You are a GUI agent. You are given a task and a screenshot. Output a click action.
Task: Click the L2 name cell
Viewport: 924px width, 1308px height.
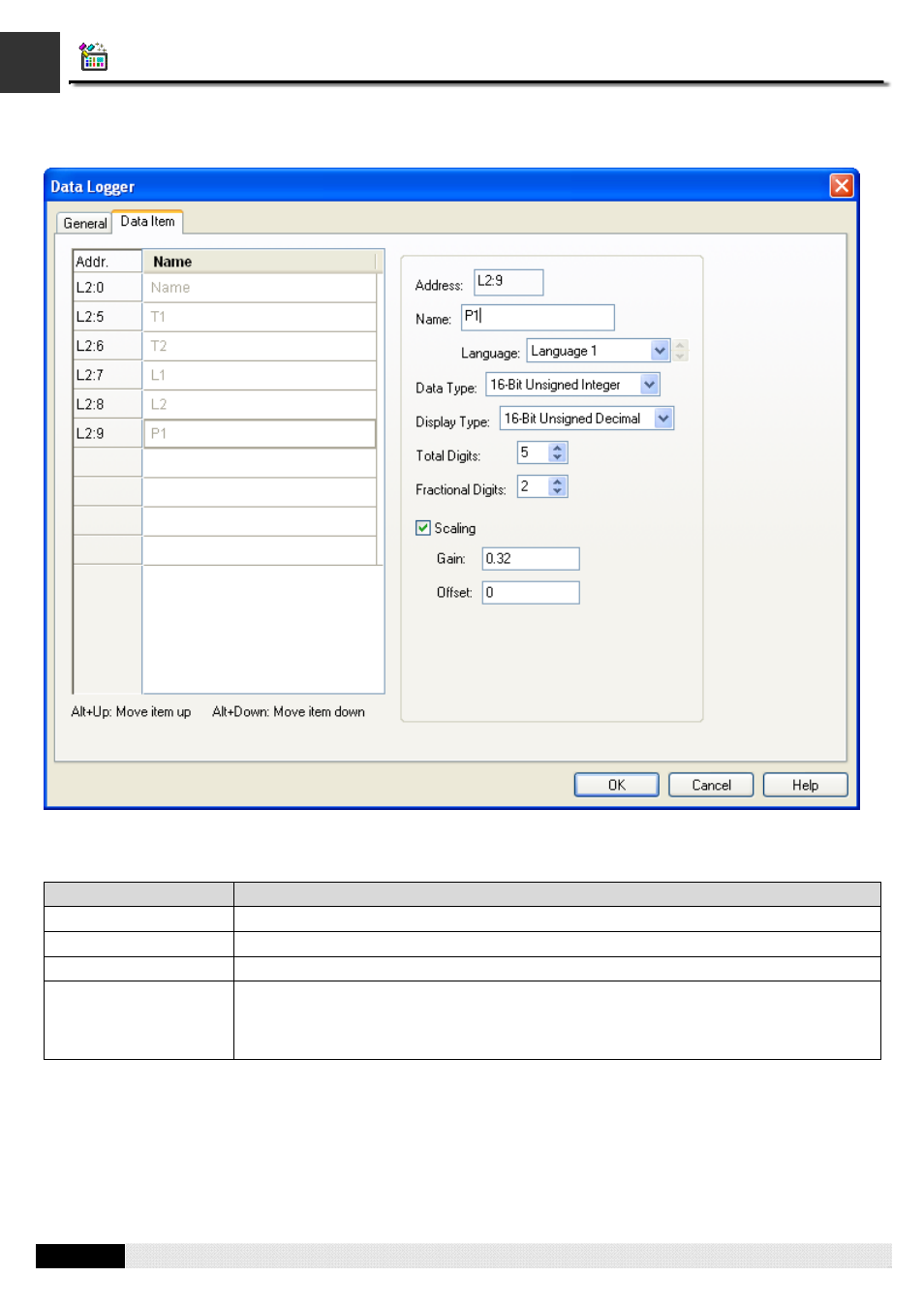click(260, 404)
